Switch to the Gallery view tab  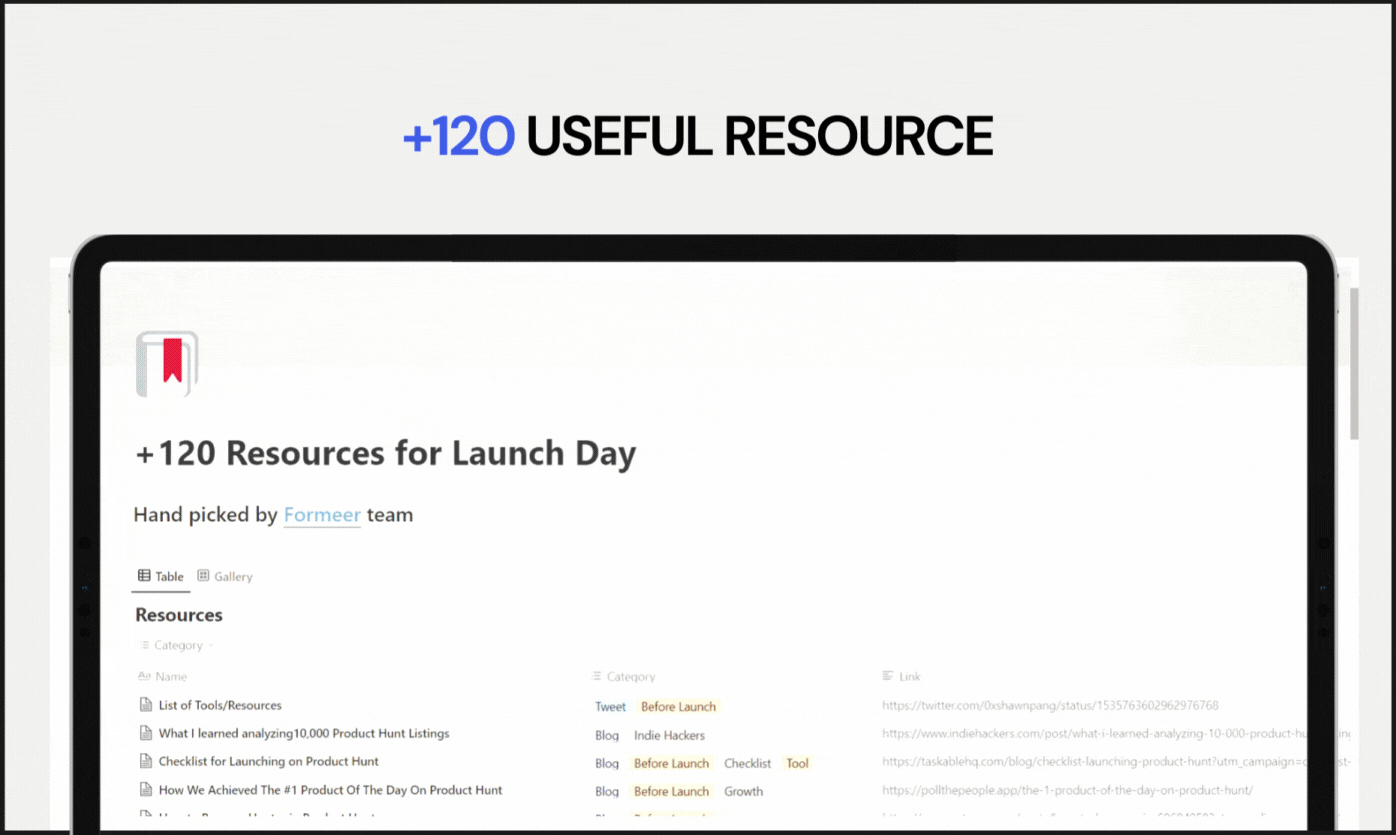tap(225, 576)
